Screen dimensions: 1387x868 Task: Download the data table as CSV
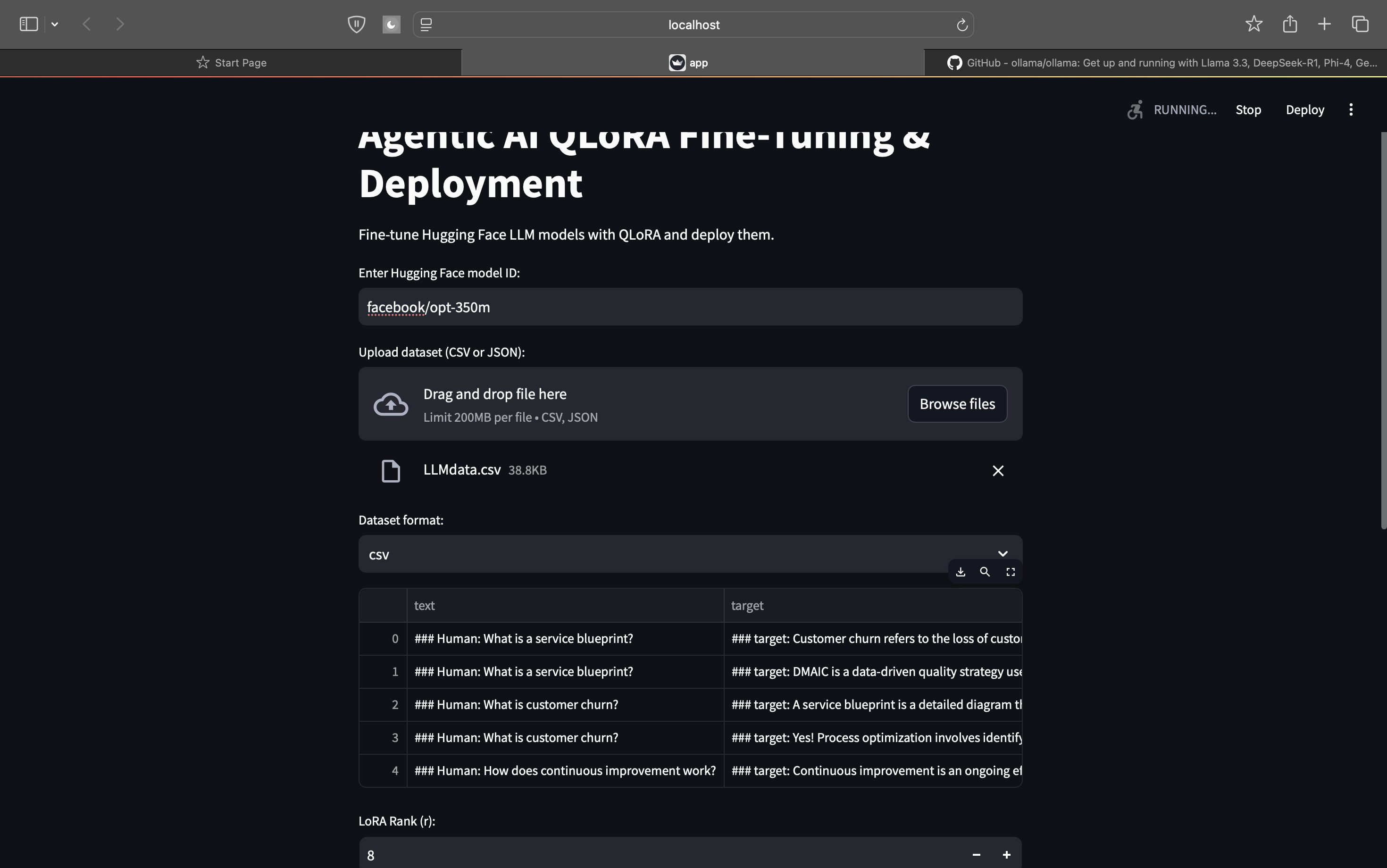pos(961,572)
